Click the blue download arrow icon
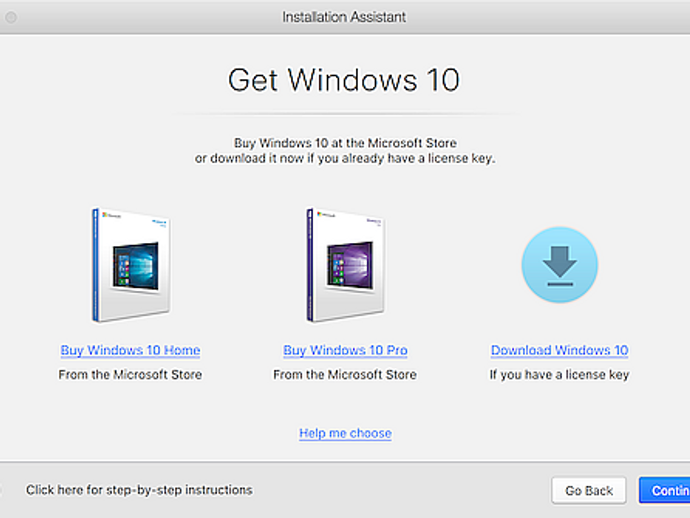The image size is (690, 518). (x=559, y=265)
